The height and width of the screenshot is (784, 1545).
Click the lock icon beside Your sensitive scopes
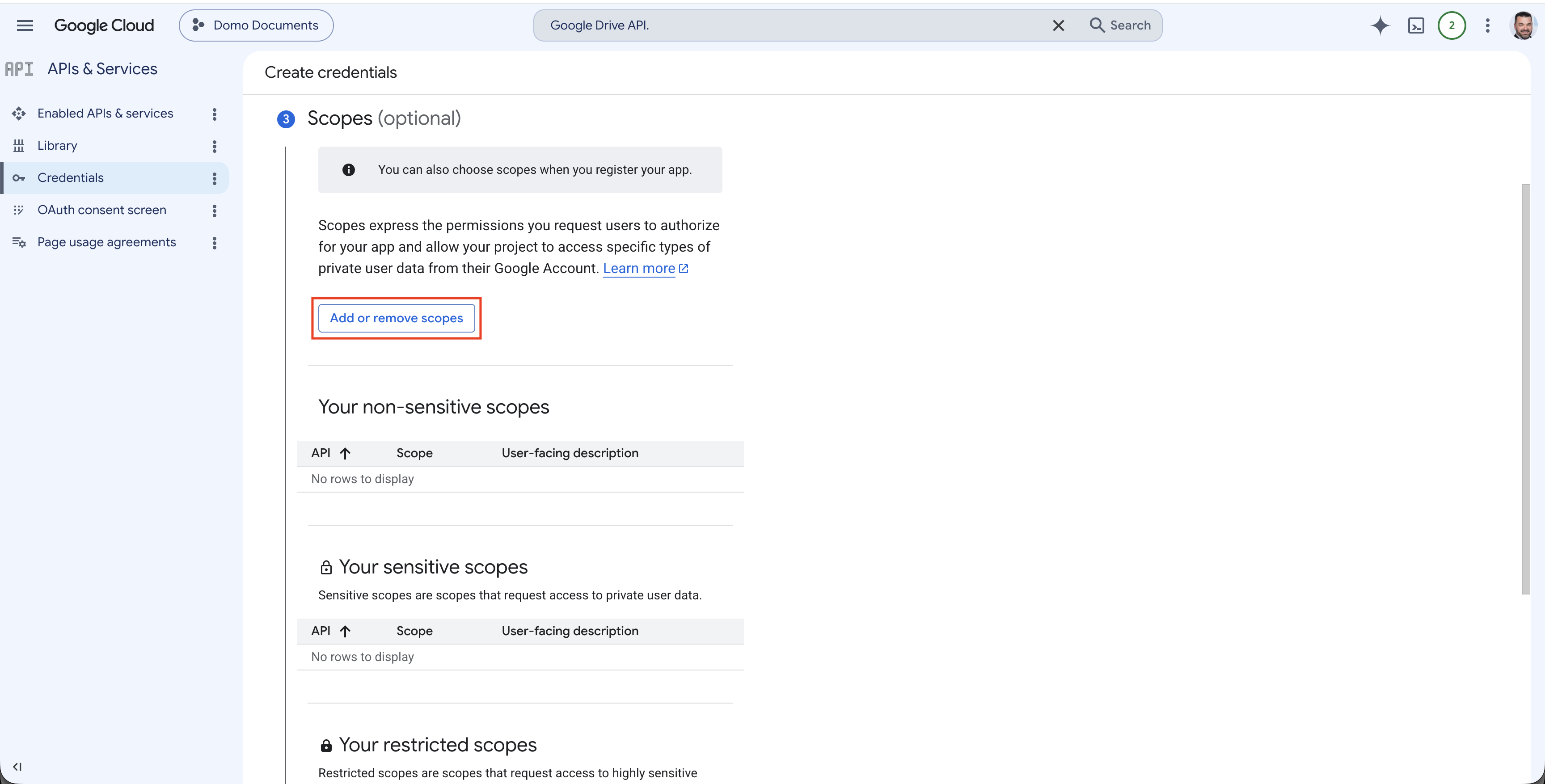326,568
